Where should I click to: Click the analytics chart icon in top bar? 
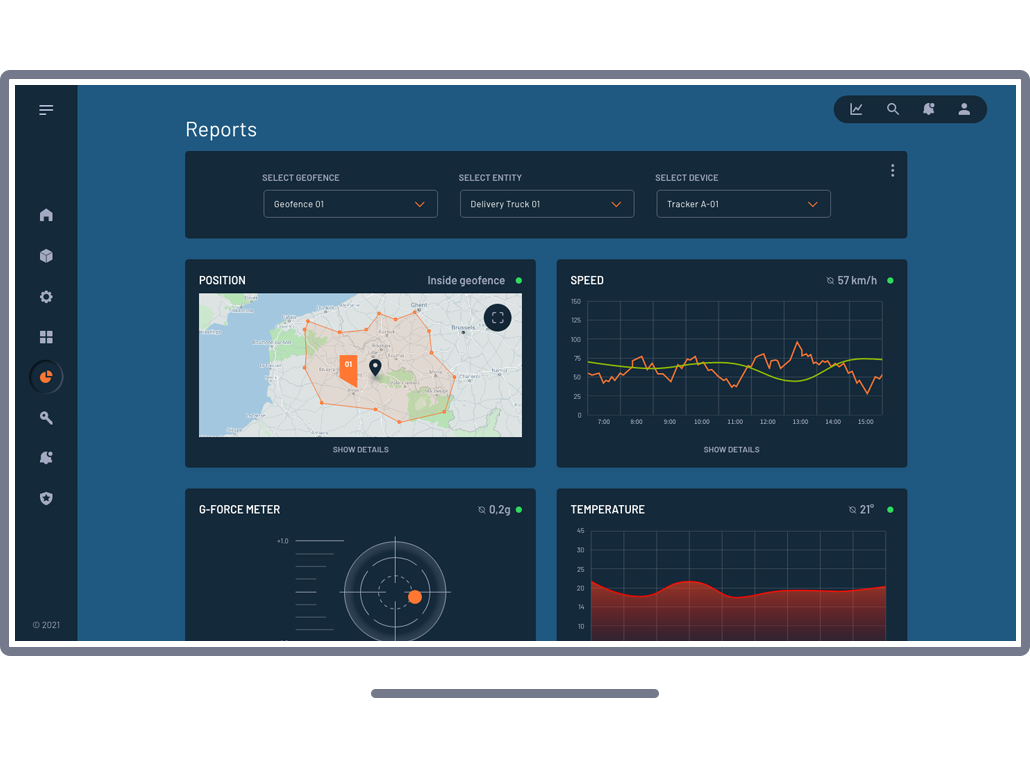point(856,110)
